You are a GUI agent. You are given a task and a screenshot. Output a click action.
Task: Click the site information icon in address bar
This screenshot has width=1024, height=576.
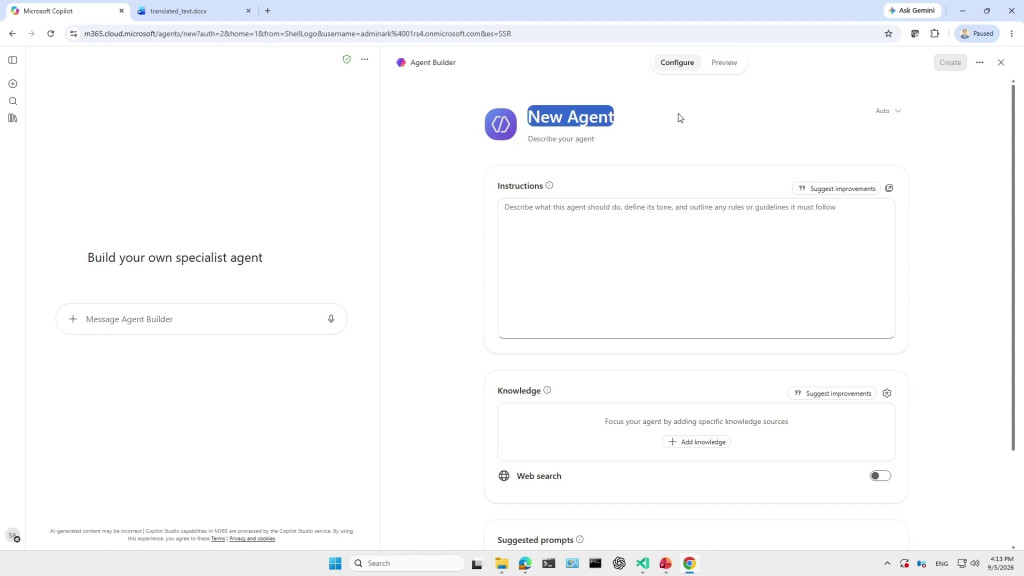tap(73, 34)
